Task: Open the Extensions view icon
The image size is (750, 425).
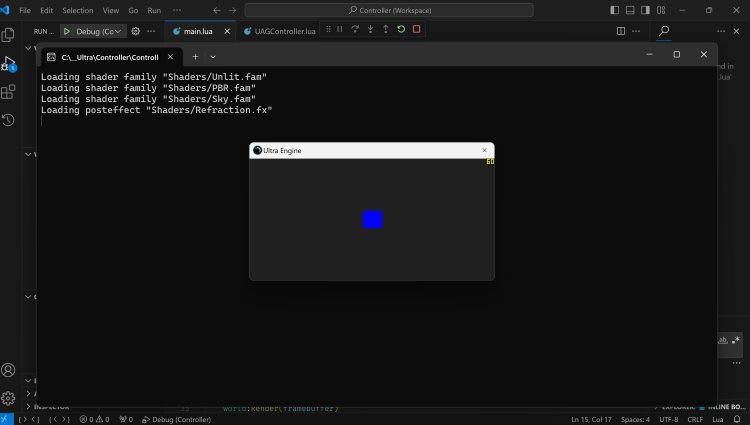Action: 8,92
